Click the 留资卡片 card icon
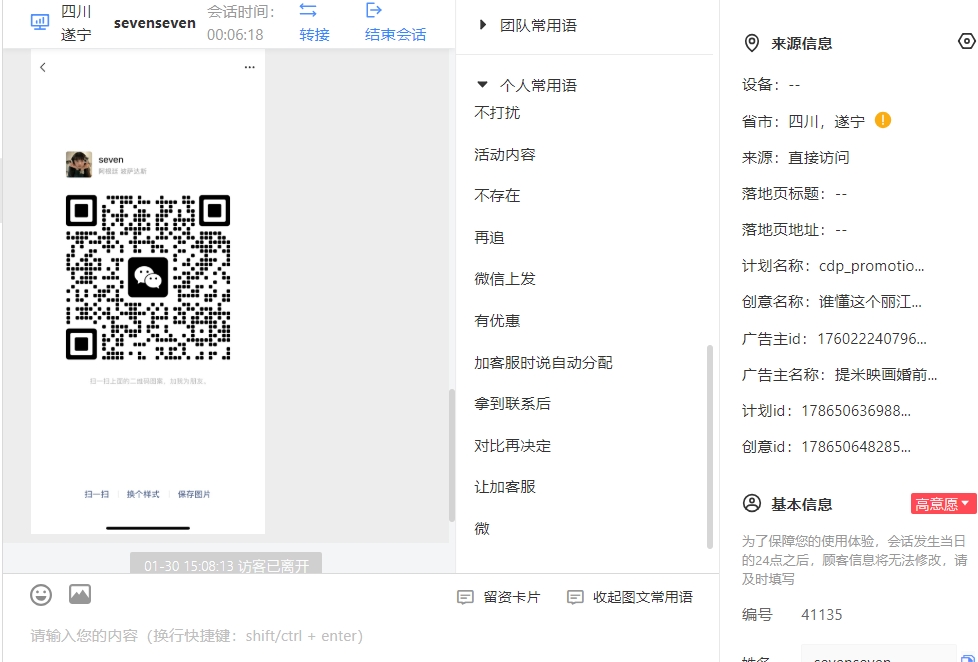The image size is (978, 662). point(465,597)
